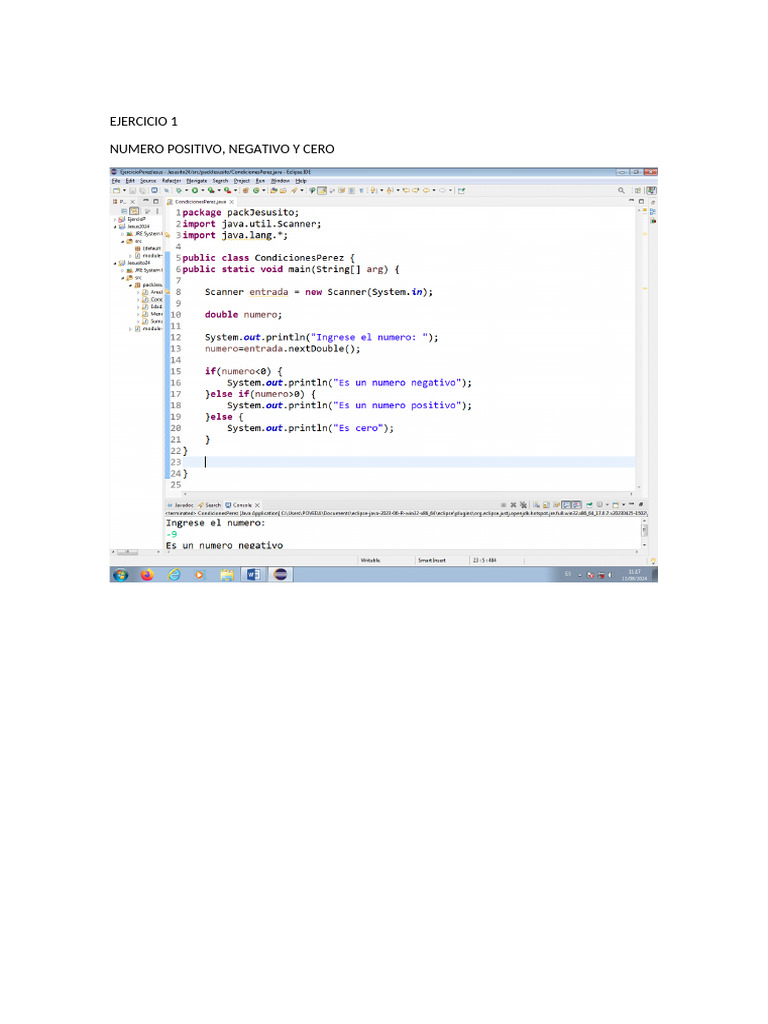Click the Run external tools icon
This screenshot has width=768, height=1024.
227,191
